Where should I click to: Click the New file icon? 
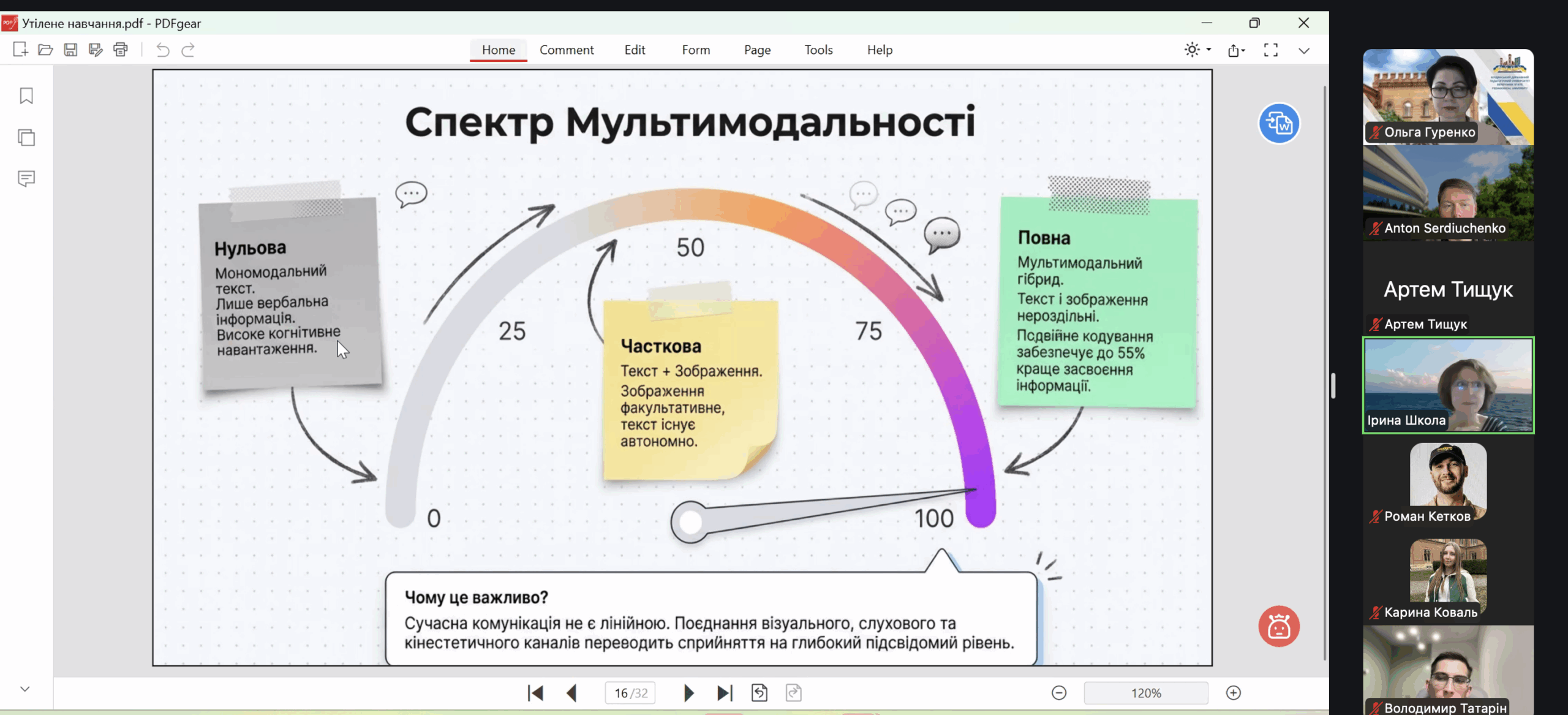(20, 50)
